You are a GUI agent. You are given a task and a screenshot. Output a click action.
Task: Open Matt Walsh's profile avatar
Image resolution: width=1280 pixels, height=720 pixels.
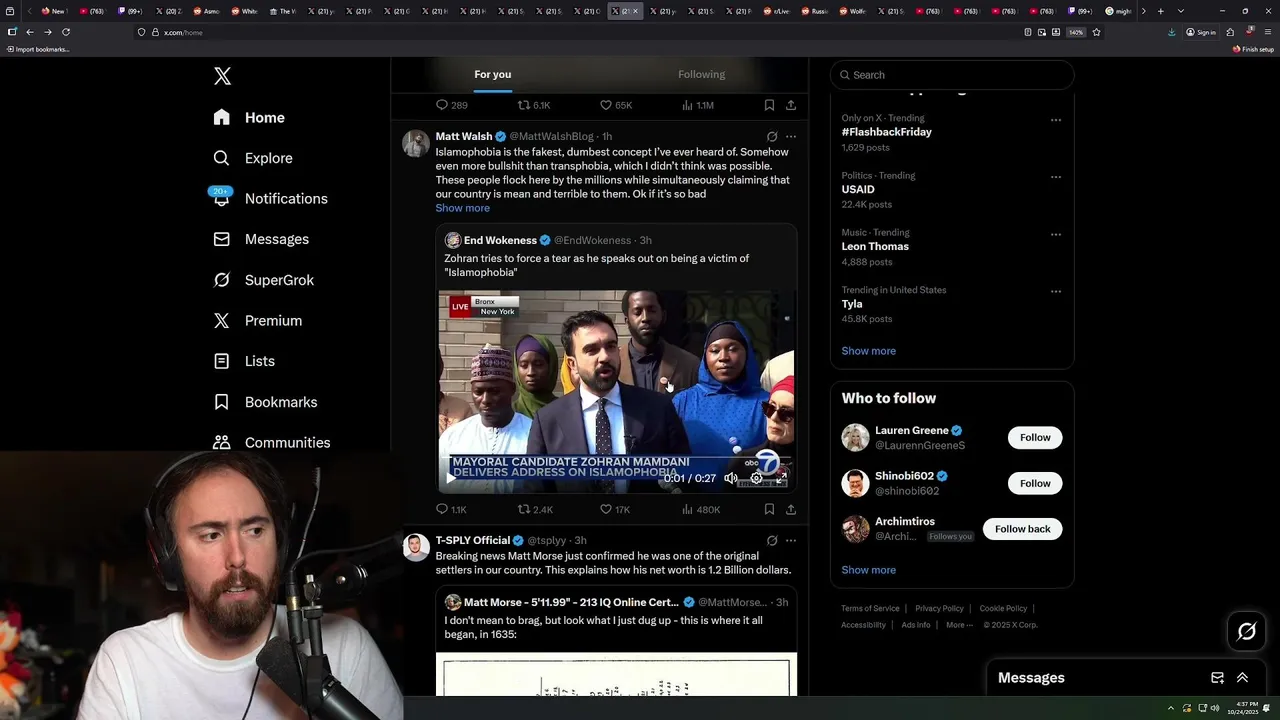click(x=416, y=144)
